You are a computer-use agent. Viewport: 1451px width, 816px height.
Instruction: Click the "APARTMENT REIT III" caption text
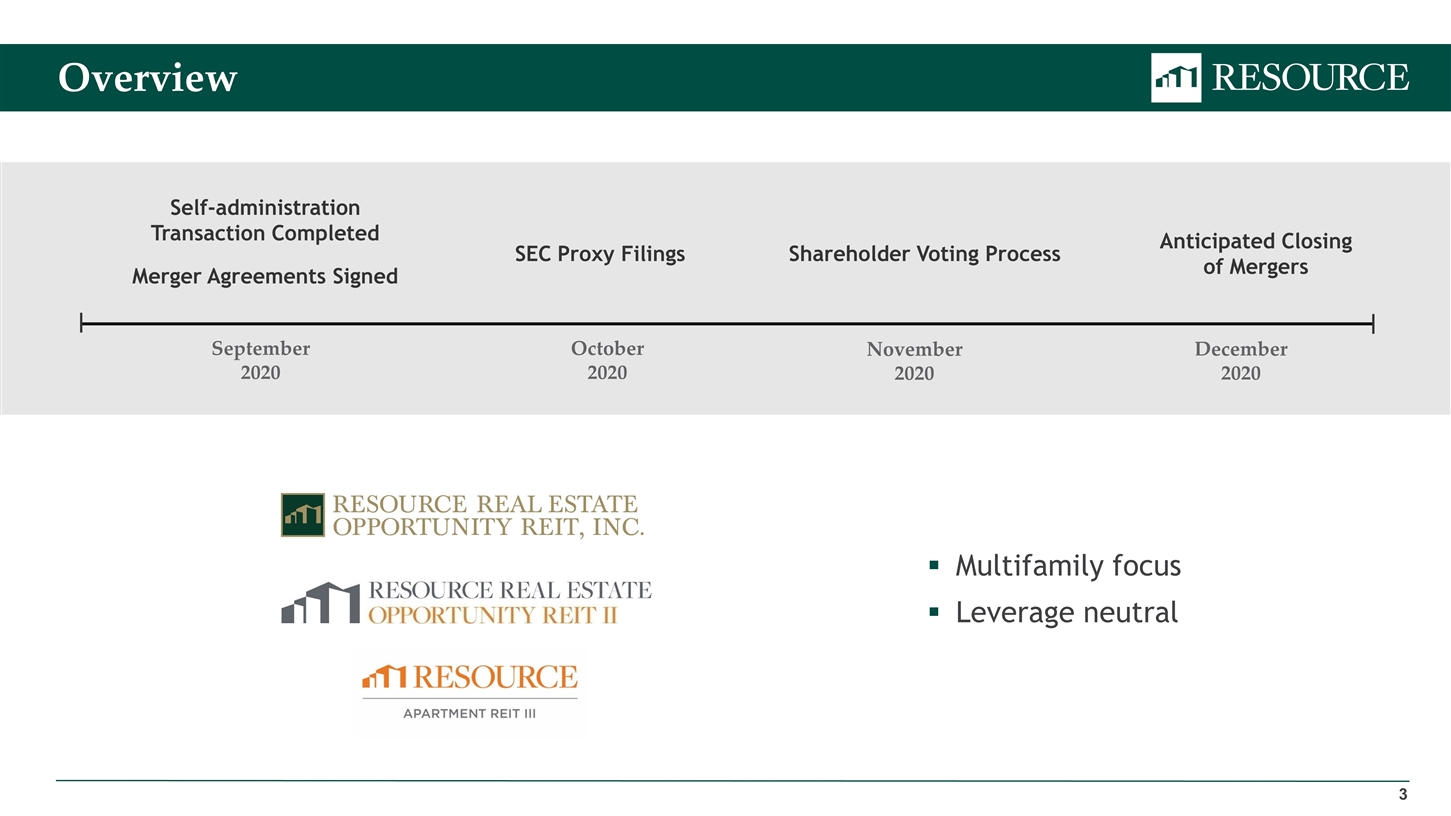[469, 713]
